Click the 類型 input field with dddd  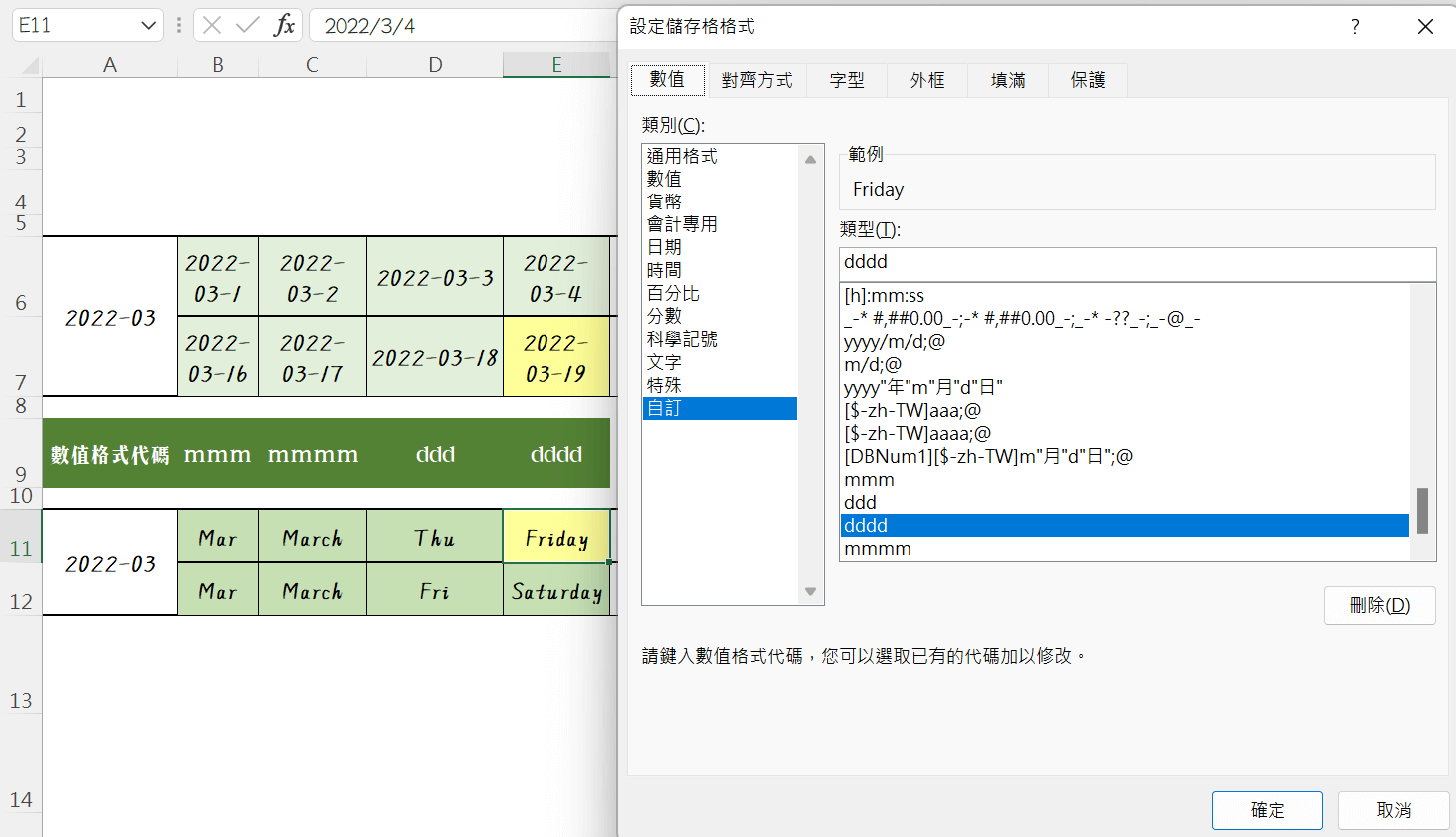(x=1137, y=263)
